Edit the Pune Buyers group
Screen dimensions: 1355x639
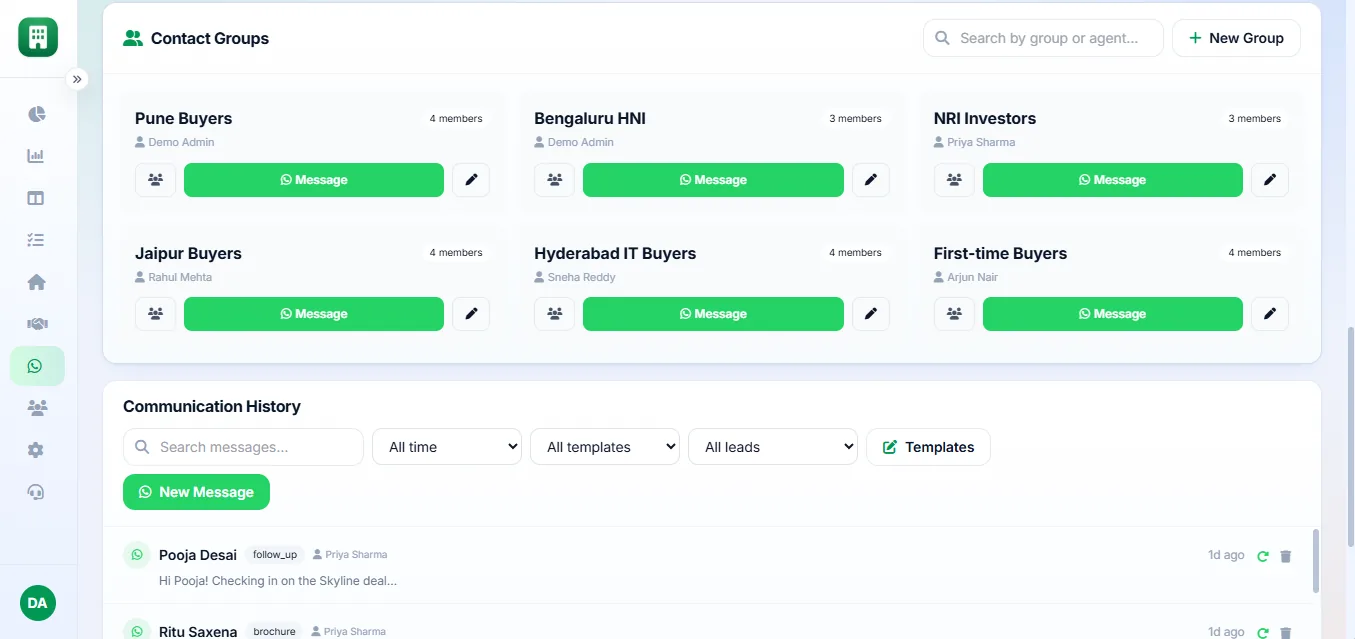[x=471, y=180]
